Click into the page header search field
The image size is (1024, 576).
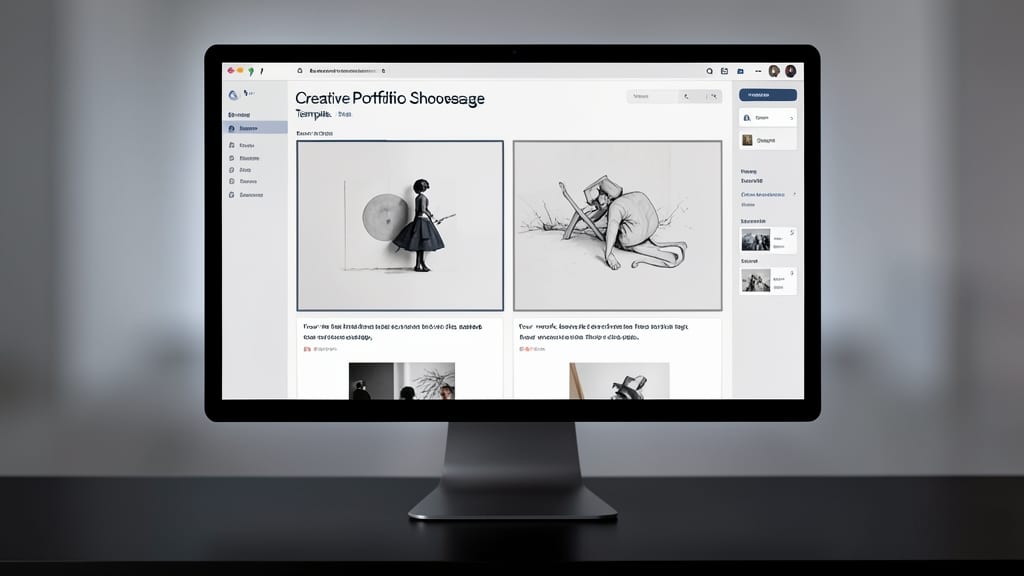[653, 96]
